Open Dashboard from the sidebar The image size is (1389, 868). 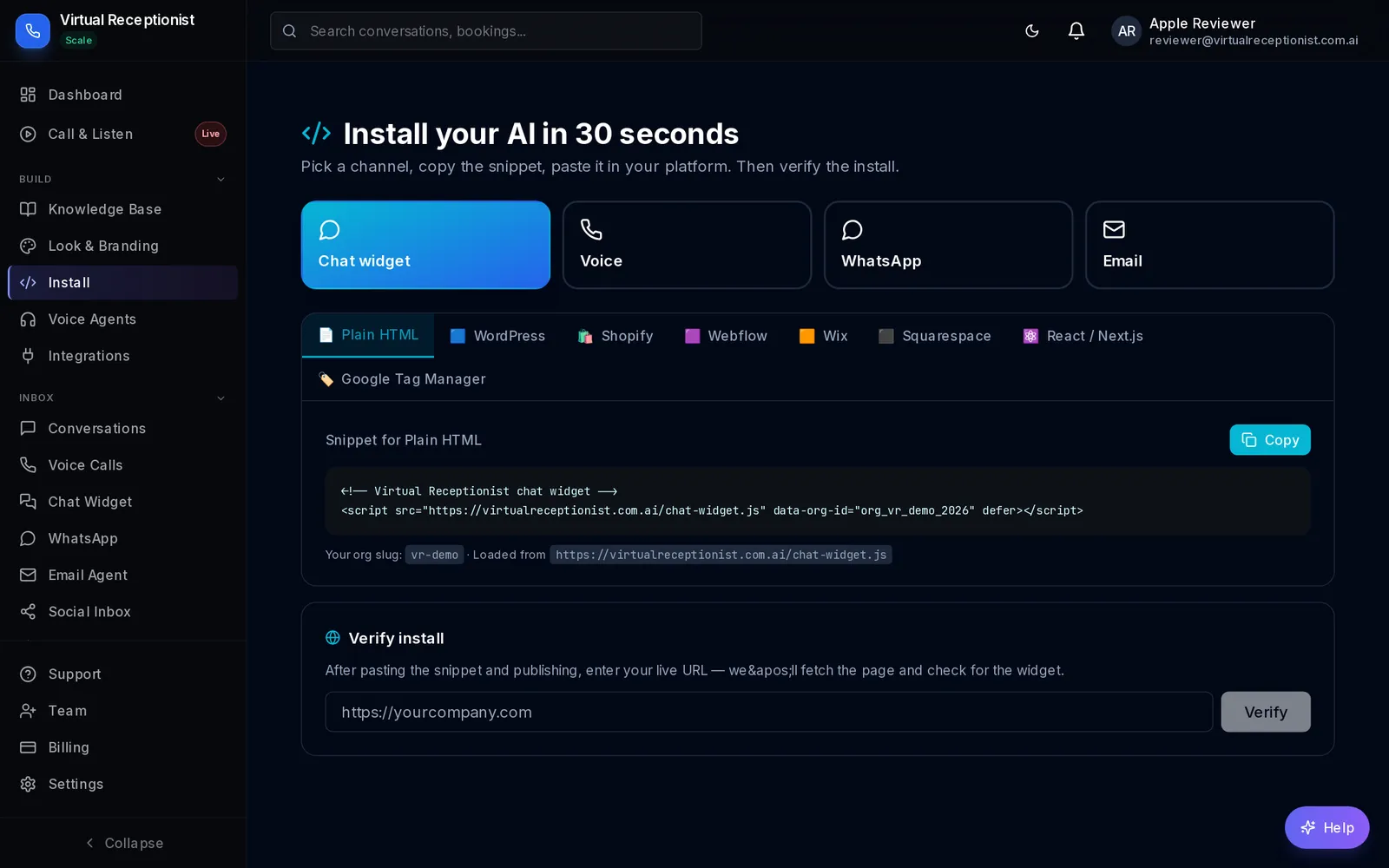click(122, 95)
